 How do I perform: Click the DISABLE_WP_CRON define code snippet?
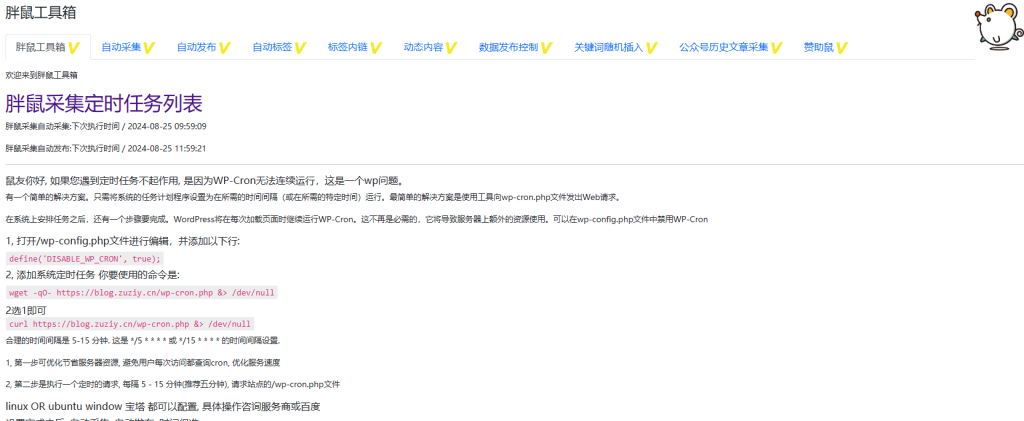(84, 258)
